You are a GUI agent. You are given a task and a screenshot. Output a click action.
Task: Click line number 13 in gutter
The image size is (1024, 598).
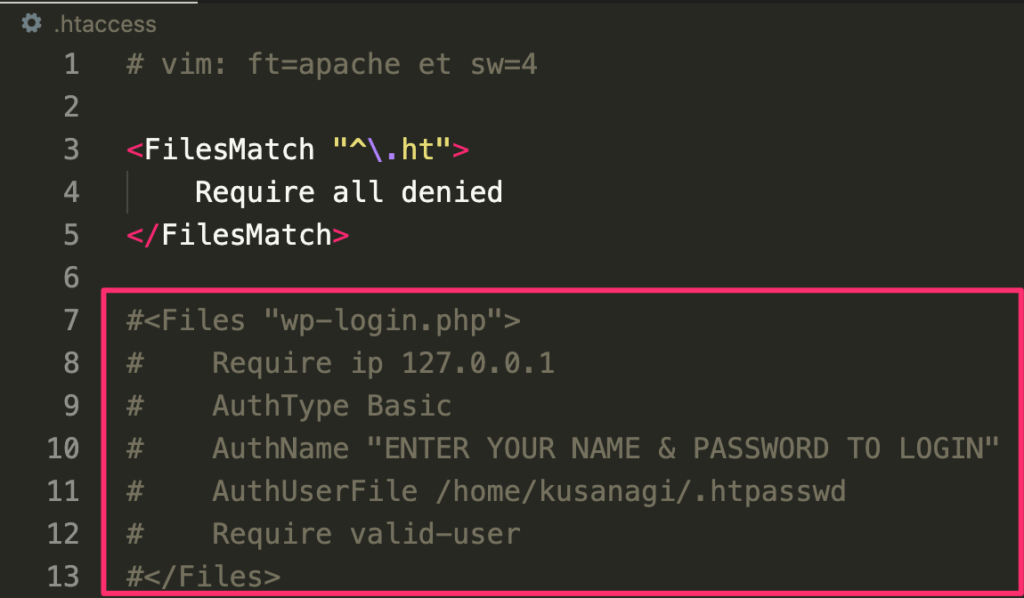63,576
